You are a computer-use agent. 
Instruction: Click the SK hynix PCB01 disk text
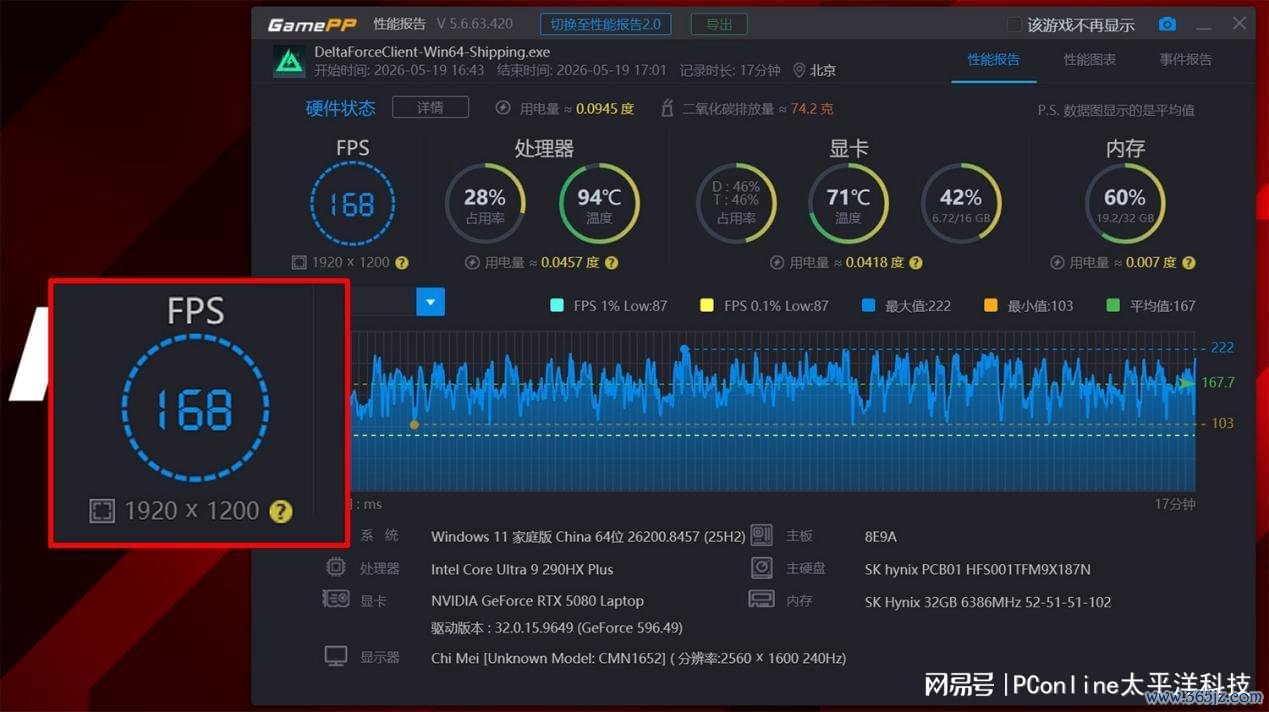click(977, 569)
